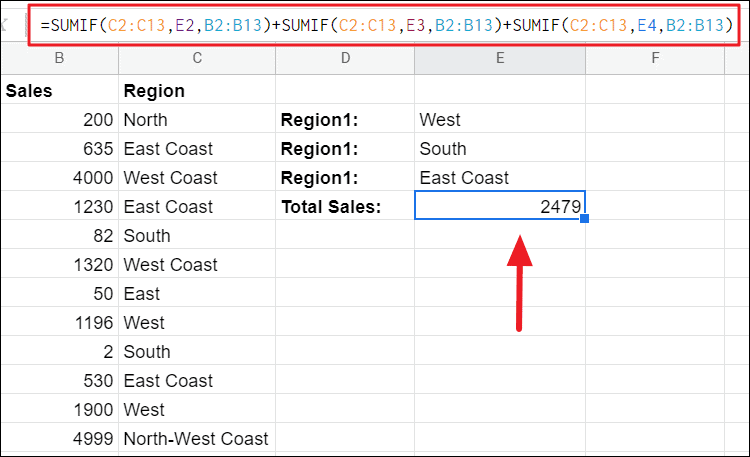Select the North region cell
Screen dimensions: 750x457
[197, 119]
